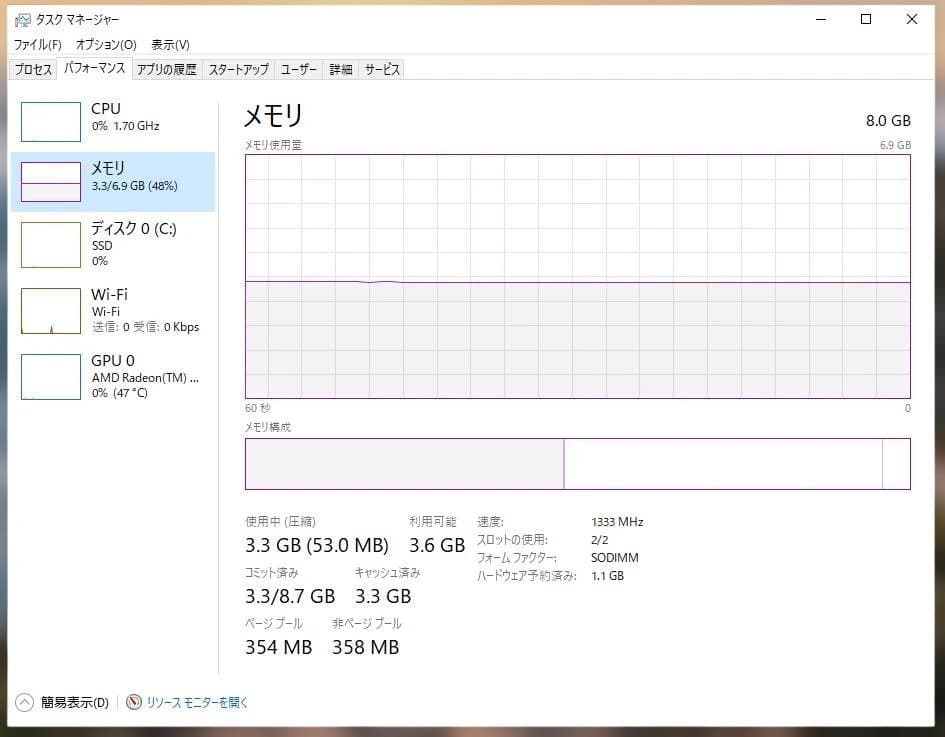Maximize the Task Manager window
Image resolution: width=945 pixels, height=737 pixels.
[x=866, y=19]
